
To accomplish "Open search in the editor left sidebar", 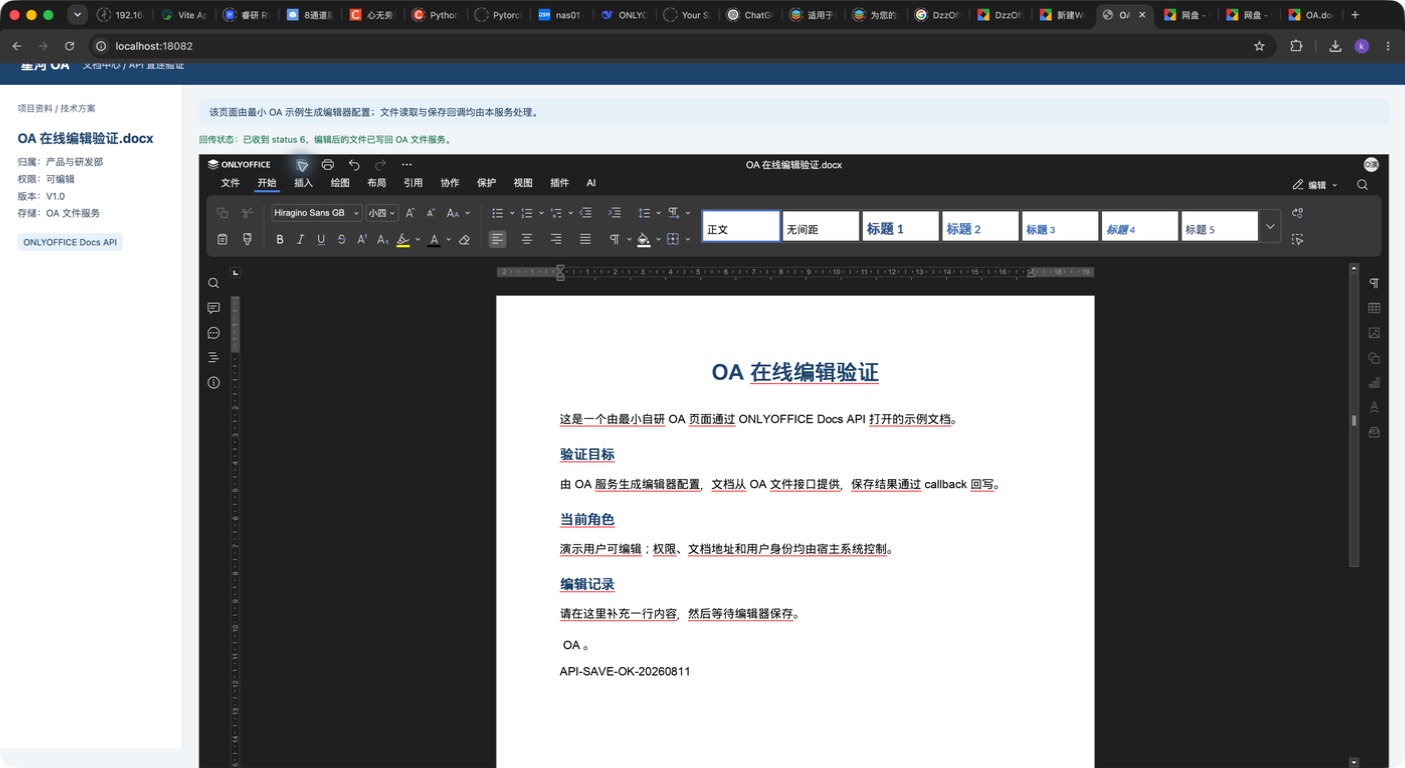I will point(213,283).
